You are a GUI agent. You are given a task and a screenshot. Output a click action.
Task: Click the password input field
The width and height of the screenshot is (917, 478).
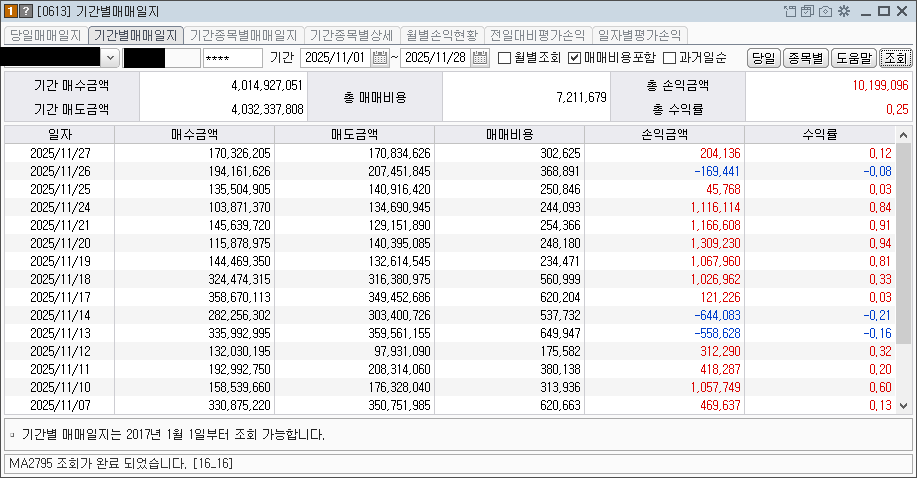[231, 58]
